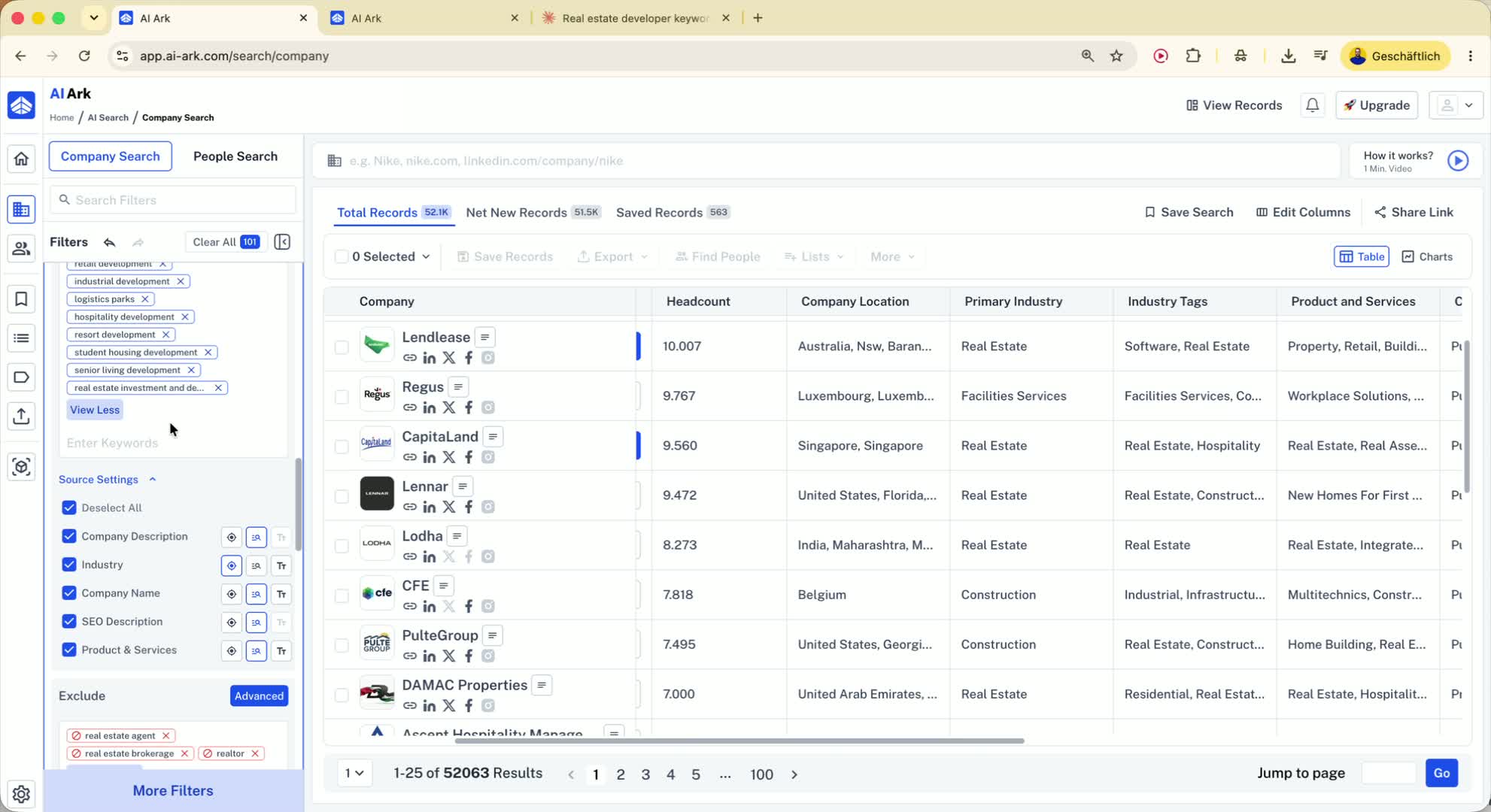Viewport: 1491px width, 812px height.
Task: Remove the industrial development keyword tag
Action: tap(181, 281)
